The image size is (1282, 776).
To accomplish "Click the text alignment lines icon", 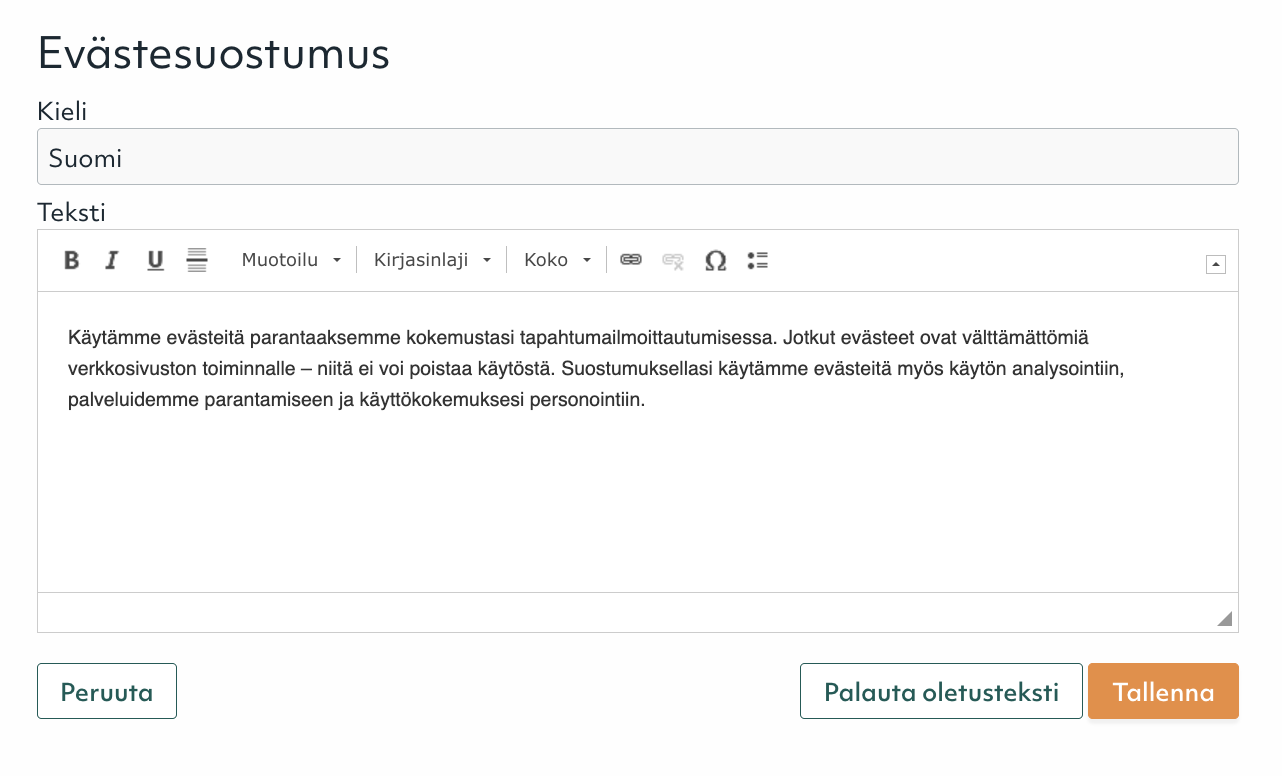I will pos(197,260).
